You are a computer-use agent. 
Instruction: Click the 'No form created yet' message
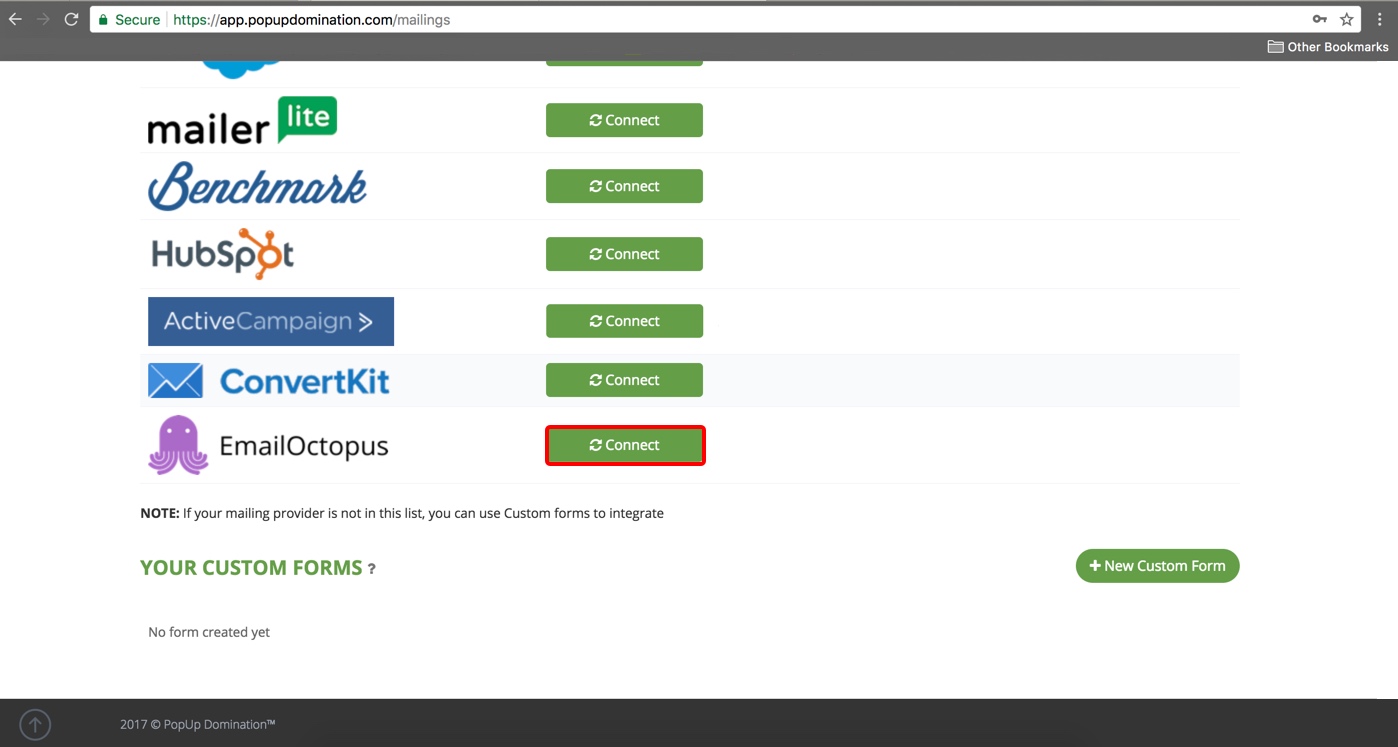click(x=209, y=632)
